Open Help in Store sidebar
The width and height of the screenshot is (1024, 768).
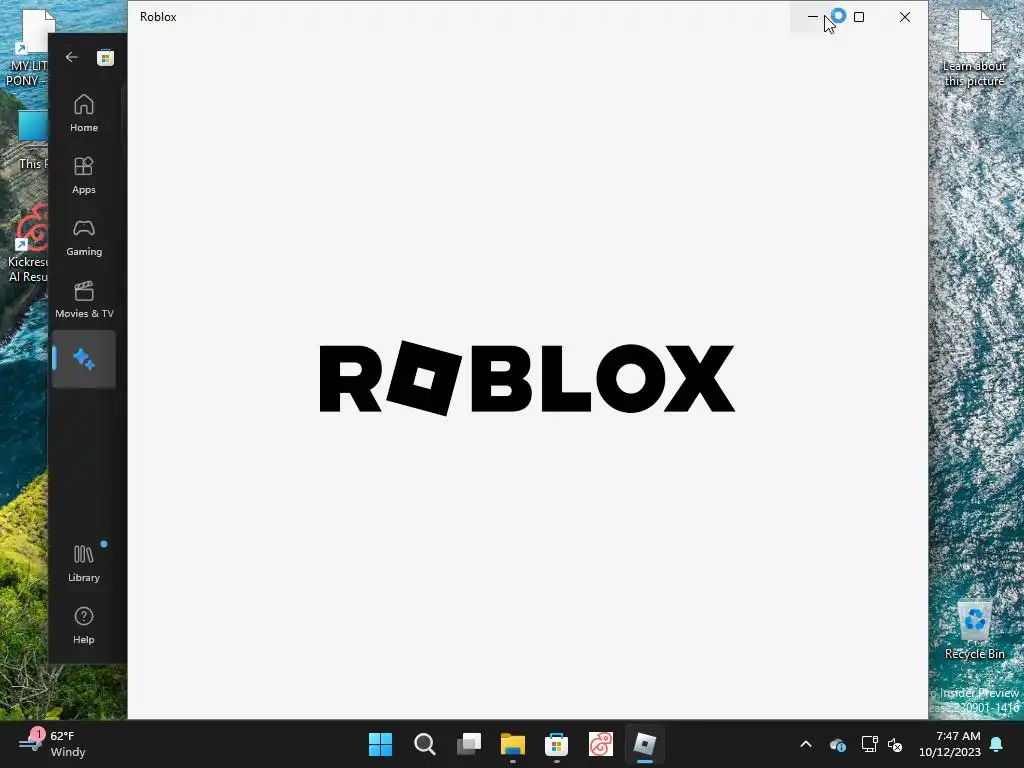point(84,625)
